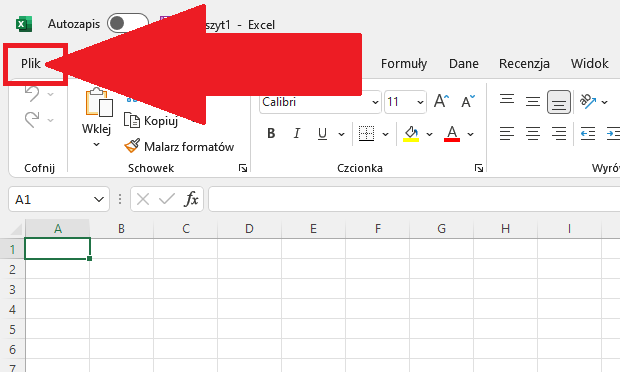Click the undo arrow icon

[x=32, y=94]
